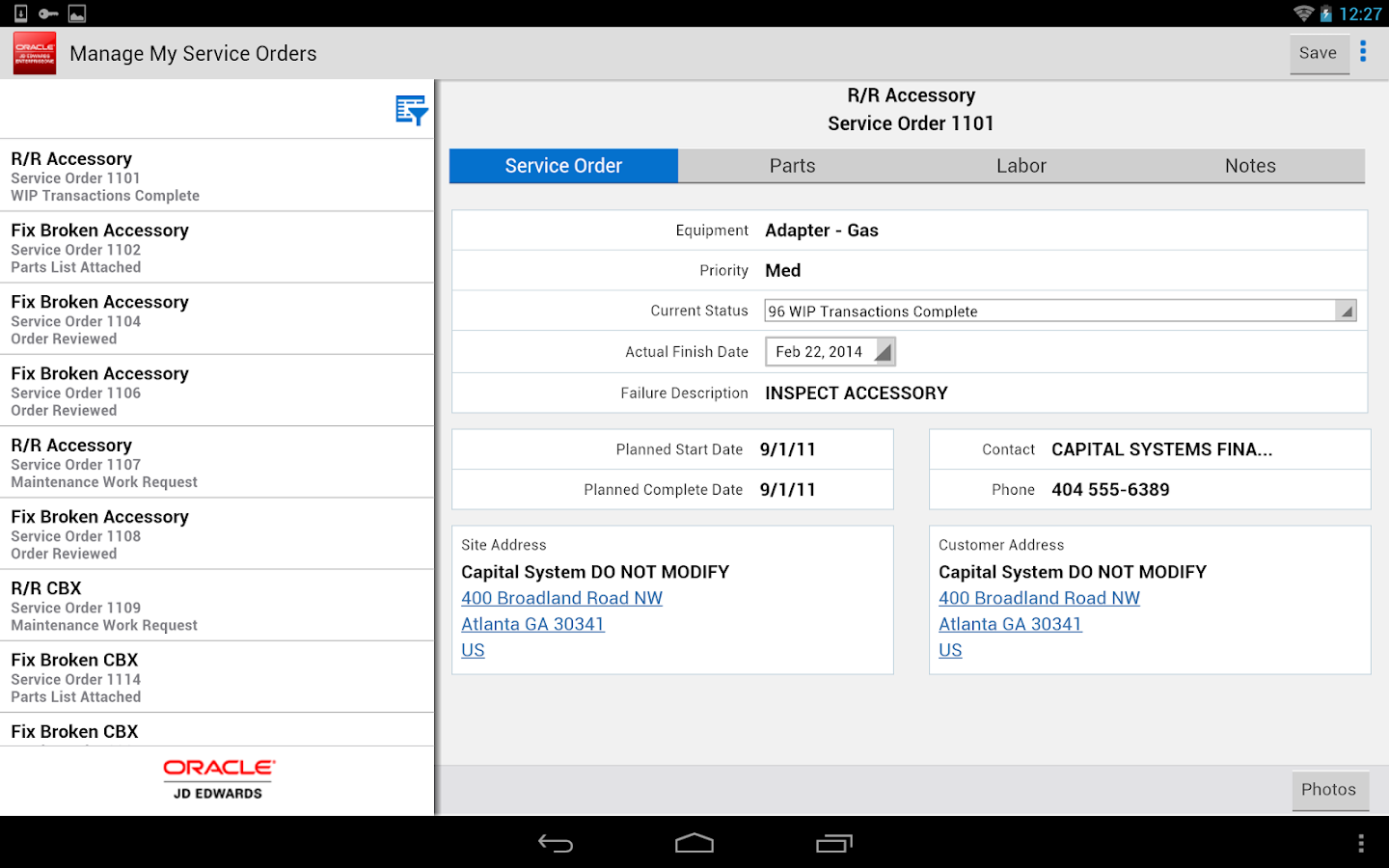
Task: Tap the filter service orders icon
Action: click(411, 110)
